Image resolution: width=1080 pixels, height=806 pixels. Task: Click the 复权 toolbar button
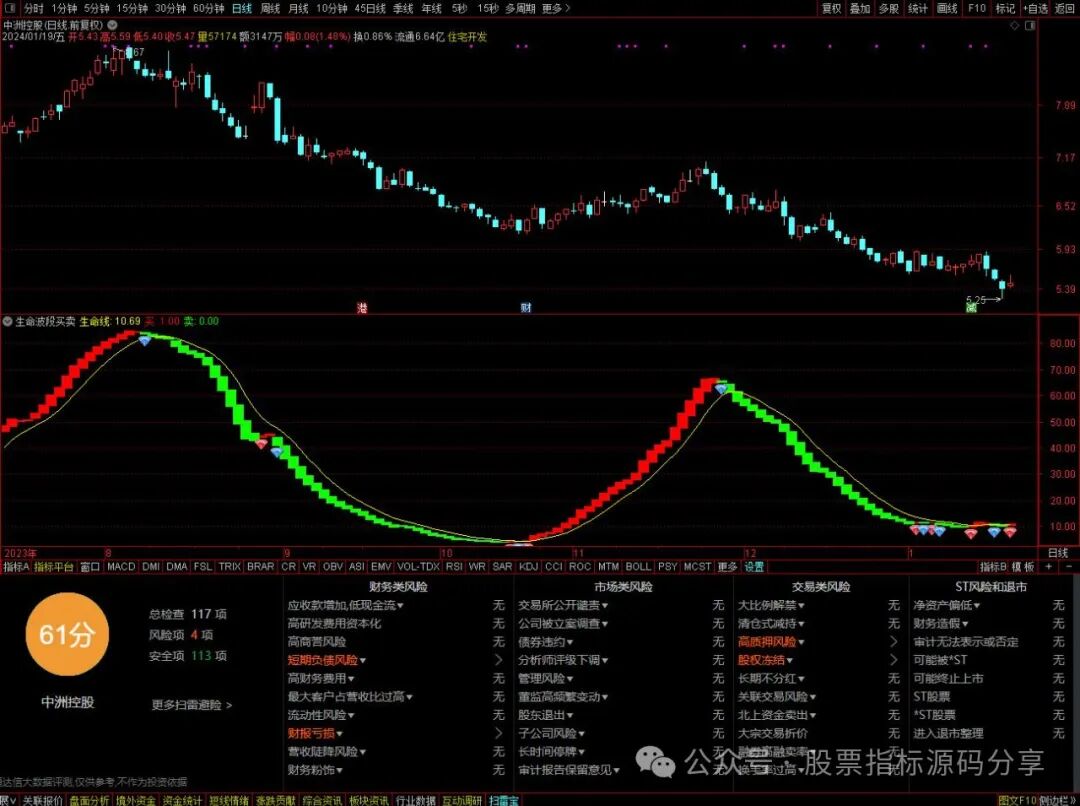pyautogui.click(x=831, y=8)
